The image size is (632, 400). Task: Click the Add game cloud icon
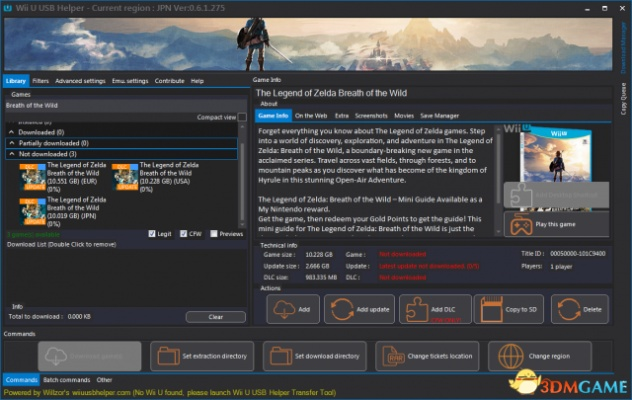284,309
